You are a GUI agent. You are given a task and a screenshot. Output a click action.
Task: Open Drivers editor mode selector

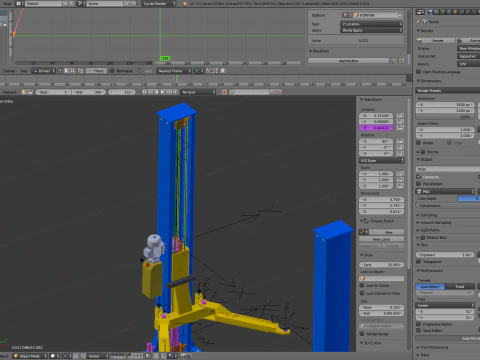(x=44, y=71)
